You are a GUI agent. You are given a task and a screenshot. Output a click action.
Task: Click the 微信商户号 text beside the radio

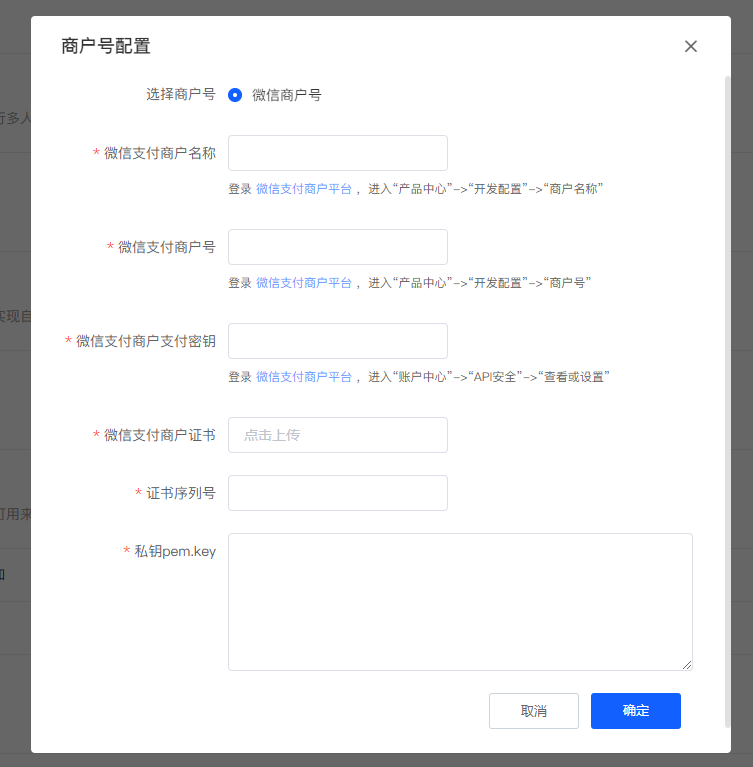click(287, 95)
